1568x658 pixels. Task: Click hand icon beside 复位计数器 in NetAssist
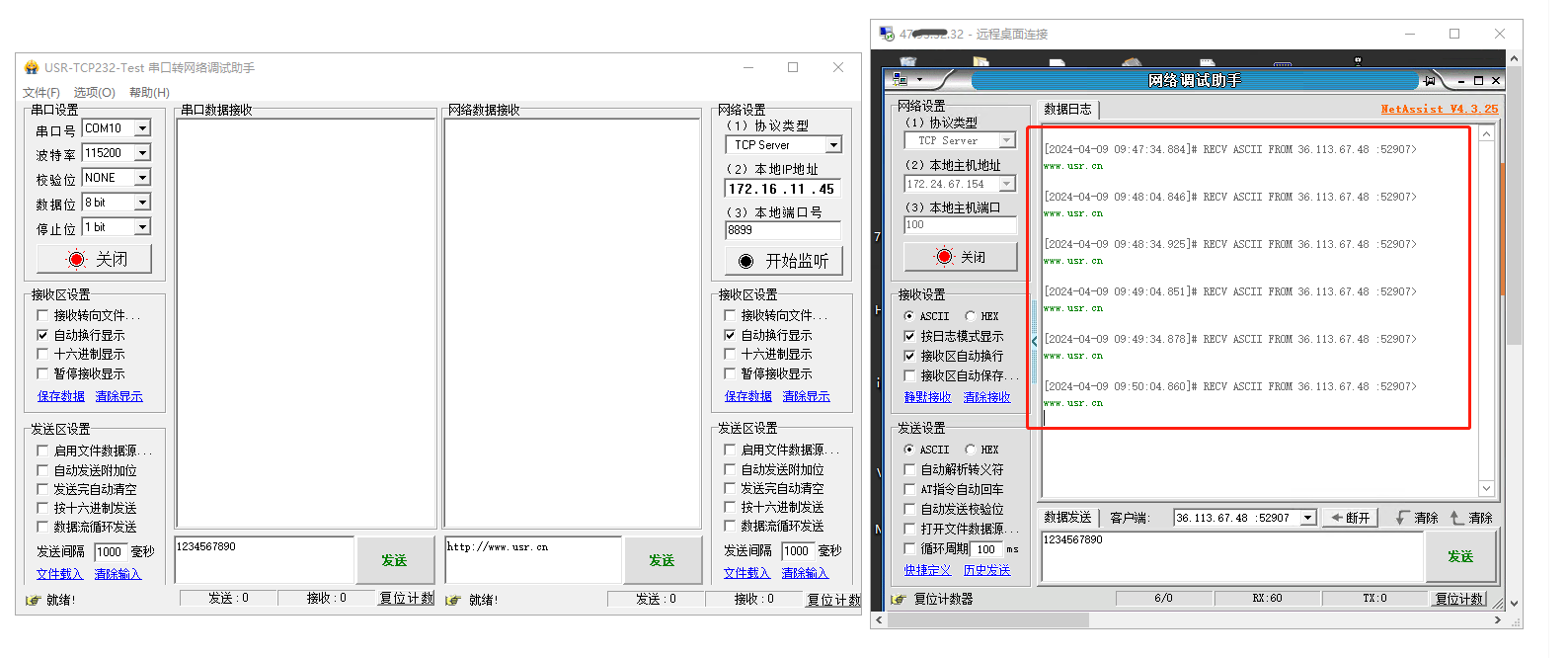[899, 599]
